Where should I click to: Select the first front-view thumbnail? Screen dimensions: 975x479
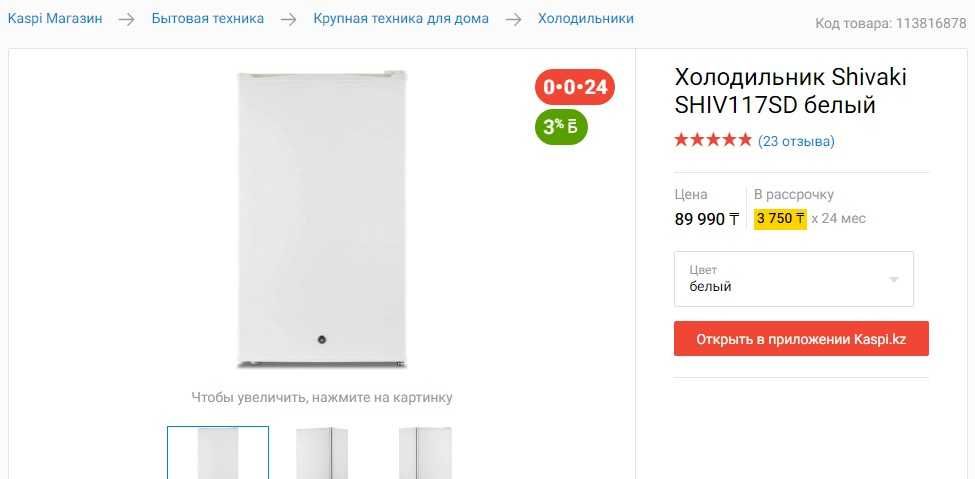pos(218,452)
